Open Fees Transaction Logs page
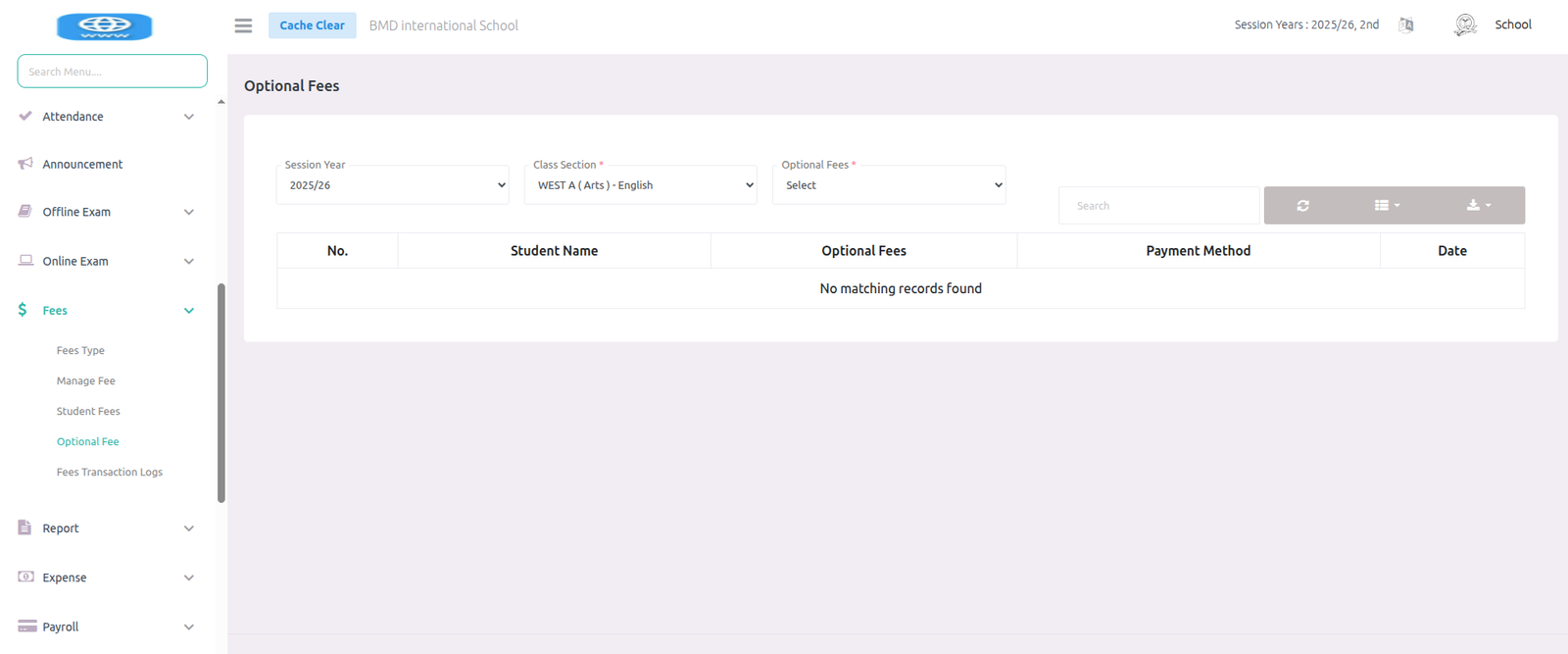Viewport: 1568px width, 654px height. point(110,473)
